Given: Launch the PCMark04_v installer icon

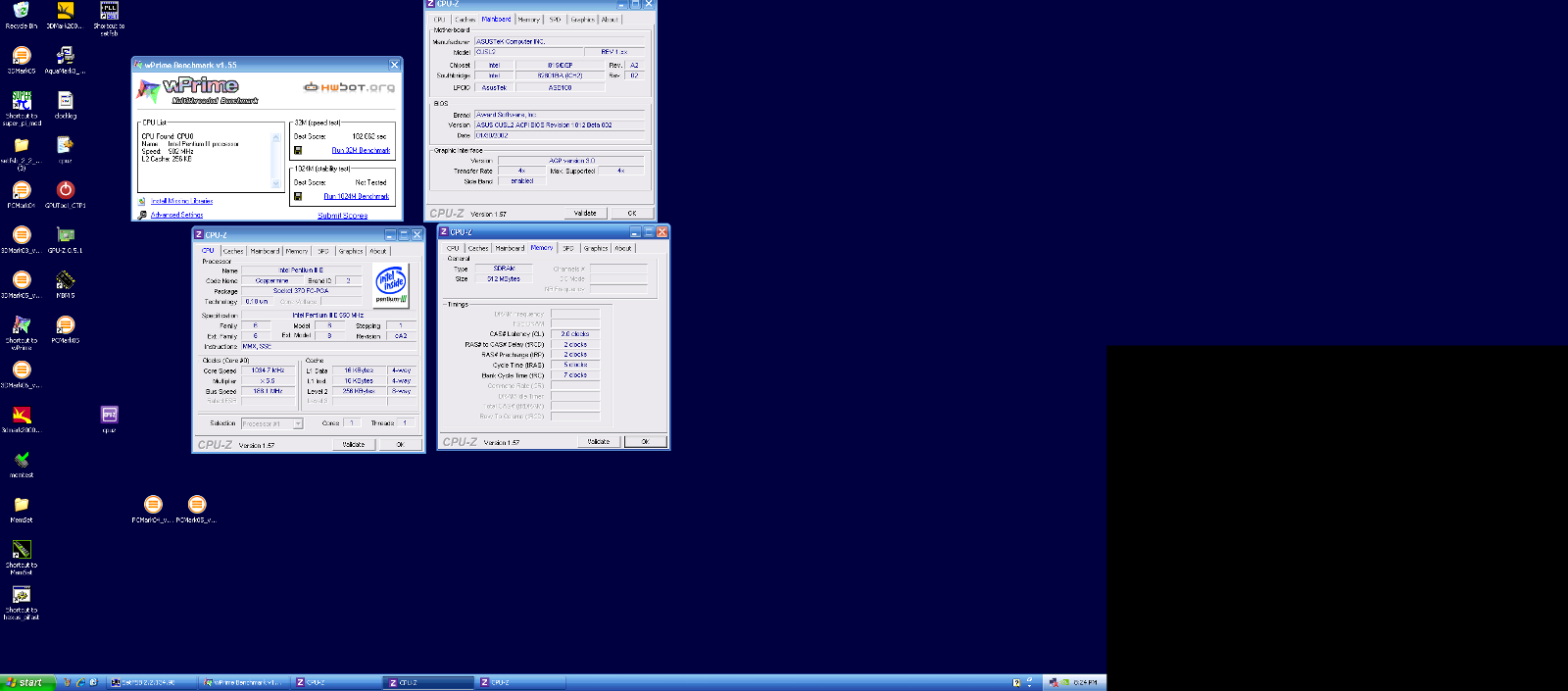Looking at the screenshot, I should tap(153, 509).
